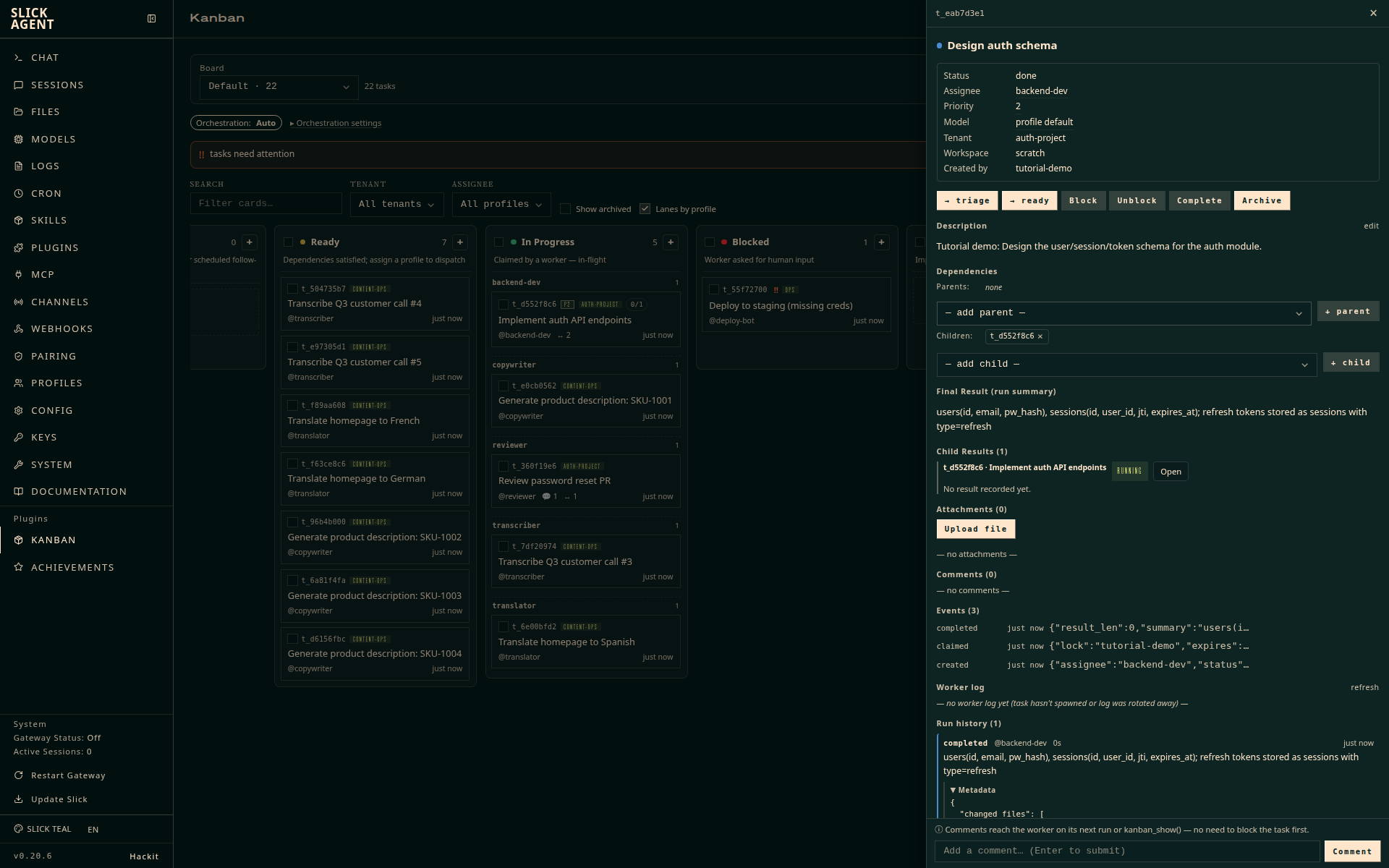Screen dimensions: 1389x868
Task: Add a task to In Progress column
Action: [x=671, y=242]
